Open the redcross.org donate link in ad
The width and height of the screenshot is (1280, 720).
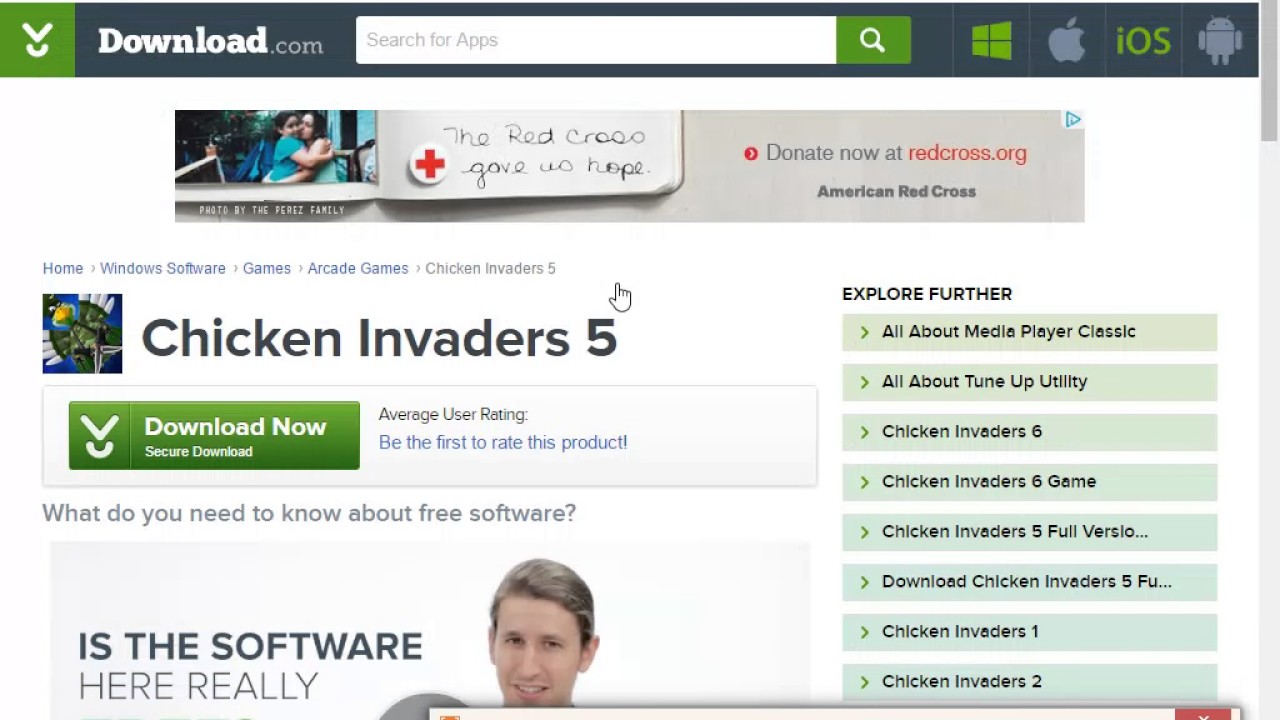click(x=967, y=153)
